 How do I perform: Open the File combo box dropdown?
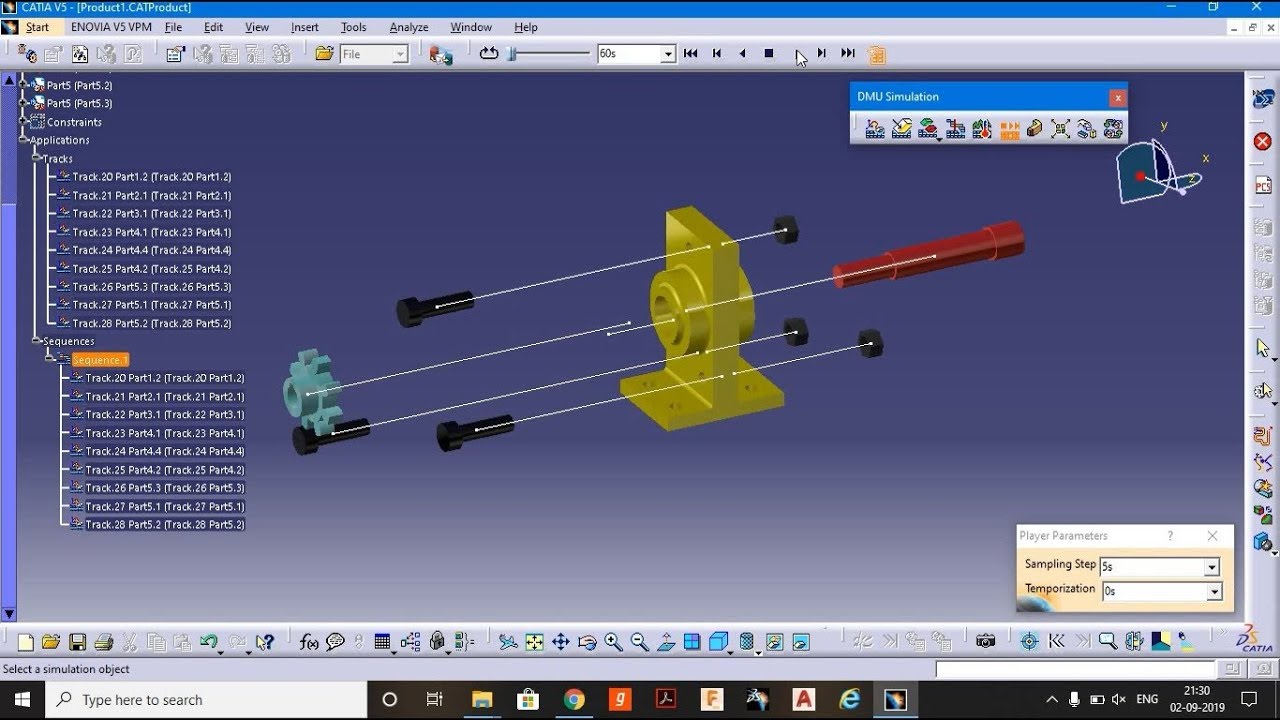coord(400,55)
